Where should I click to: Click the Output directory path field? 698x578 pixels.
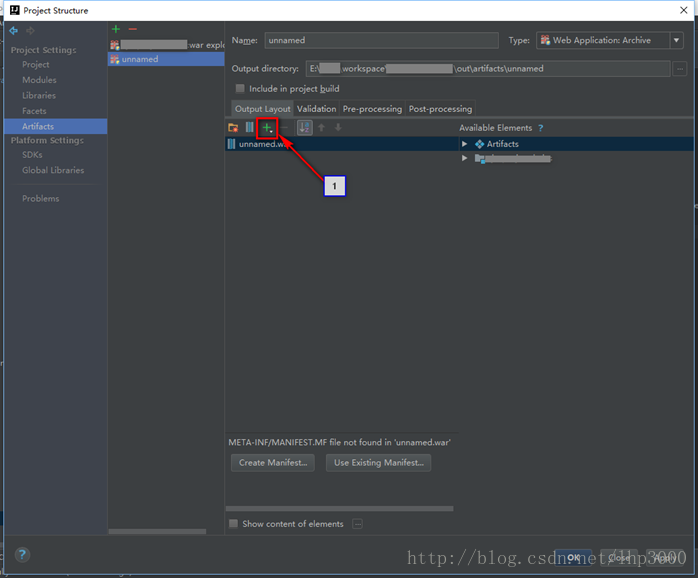[488, 69]
